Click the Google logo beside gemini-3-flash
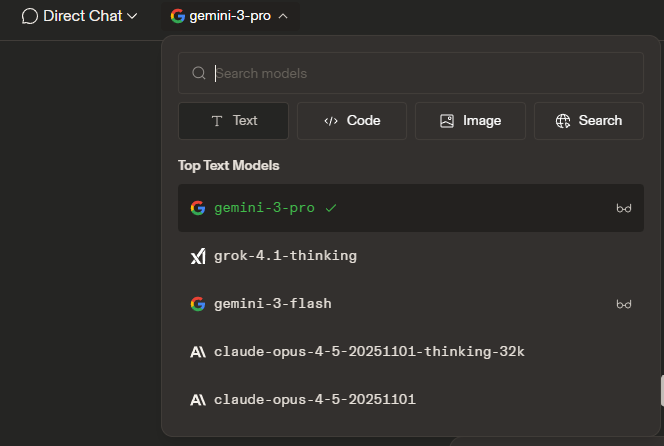Viewport: 664px width, 446px height. click(198, 303)
